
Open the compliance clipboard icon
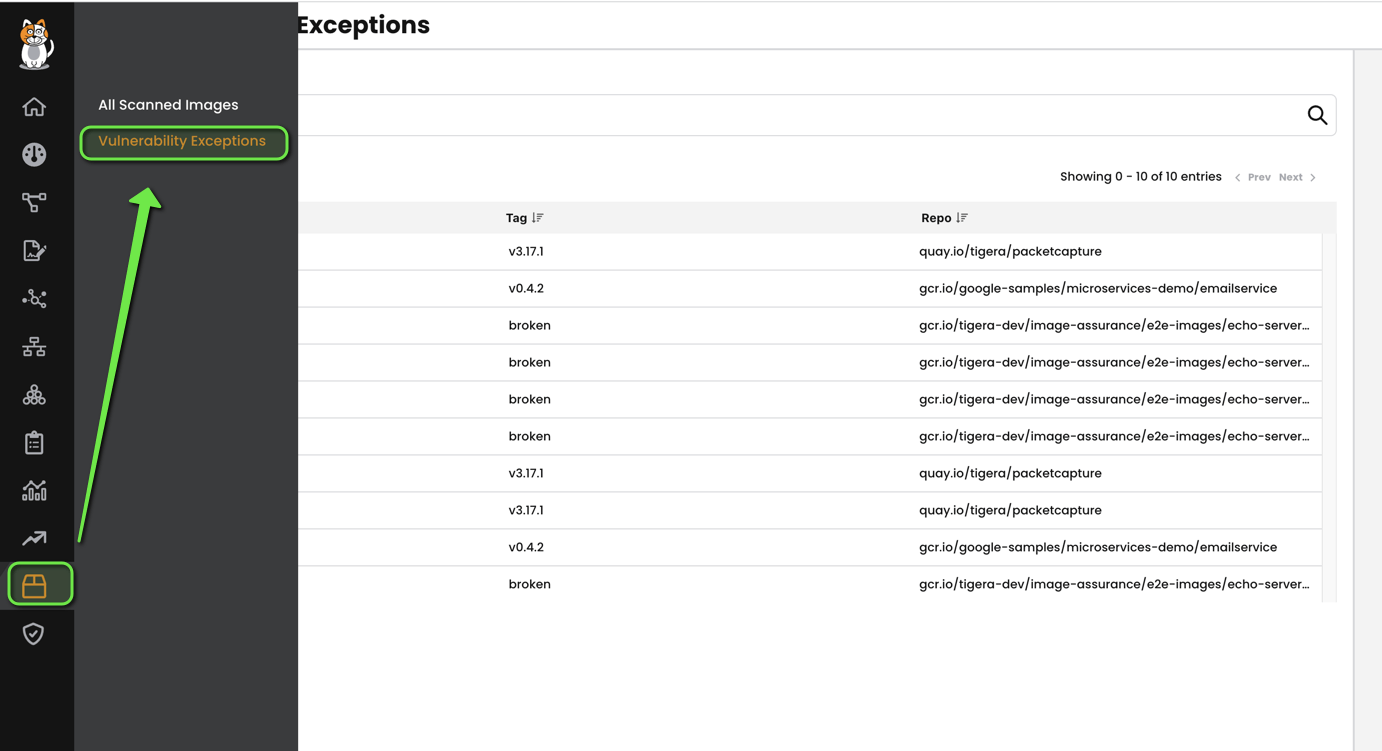click(x=34, y=443)
